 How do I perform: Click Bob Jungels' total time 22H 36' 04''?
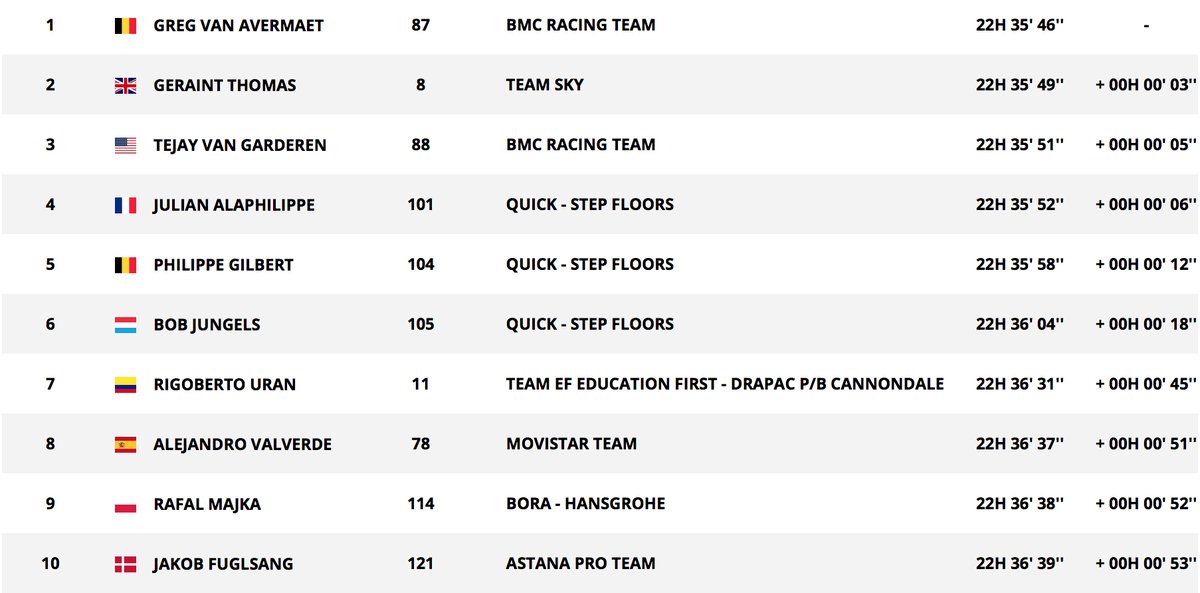click(x=1020, y=325)
